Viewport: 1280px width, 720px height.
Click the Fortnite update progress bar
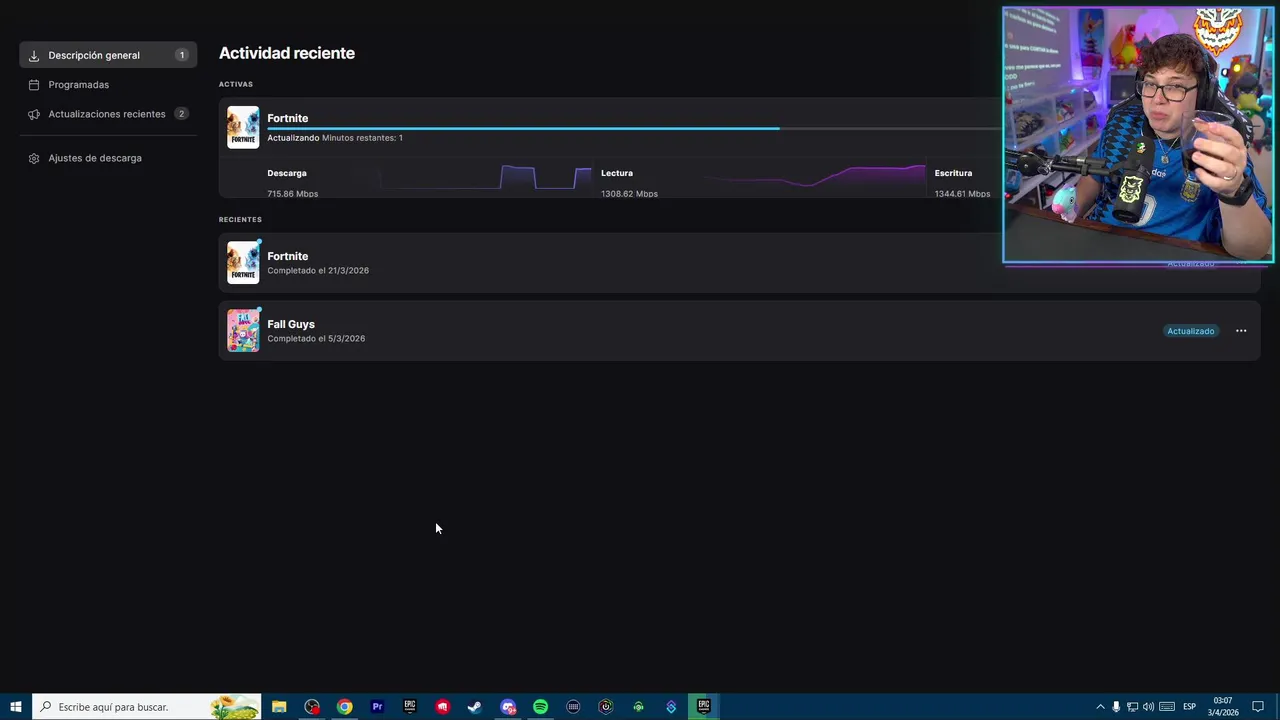click(635, 128)
